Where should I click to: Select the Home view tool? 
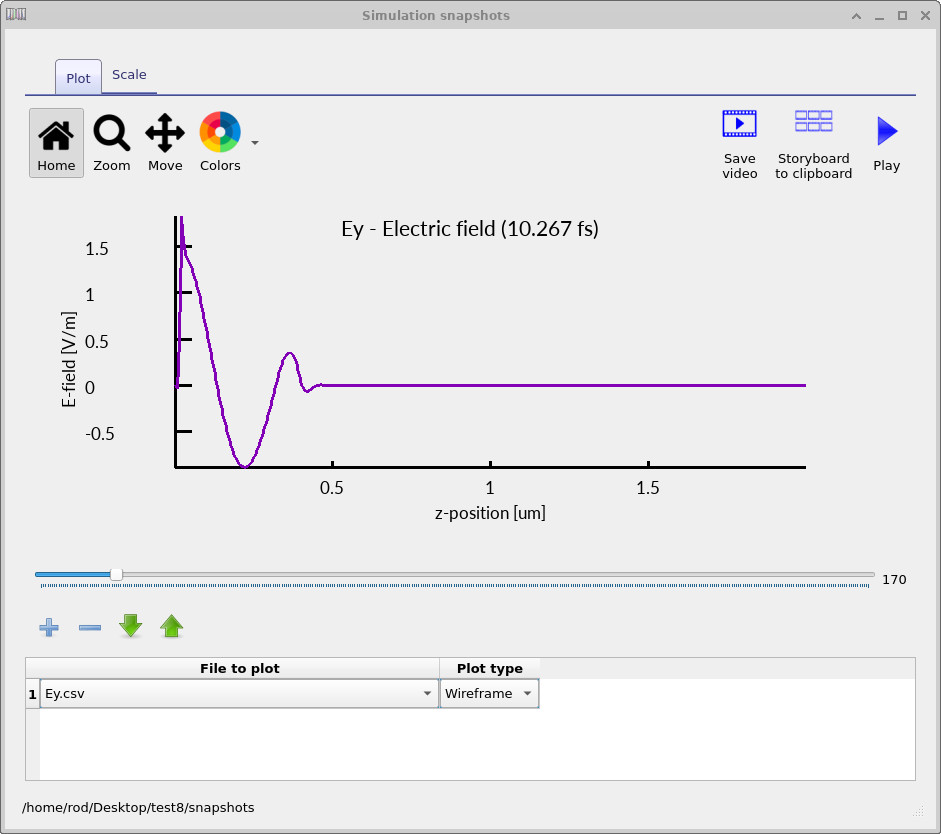56,140
